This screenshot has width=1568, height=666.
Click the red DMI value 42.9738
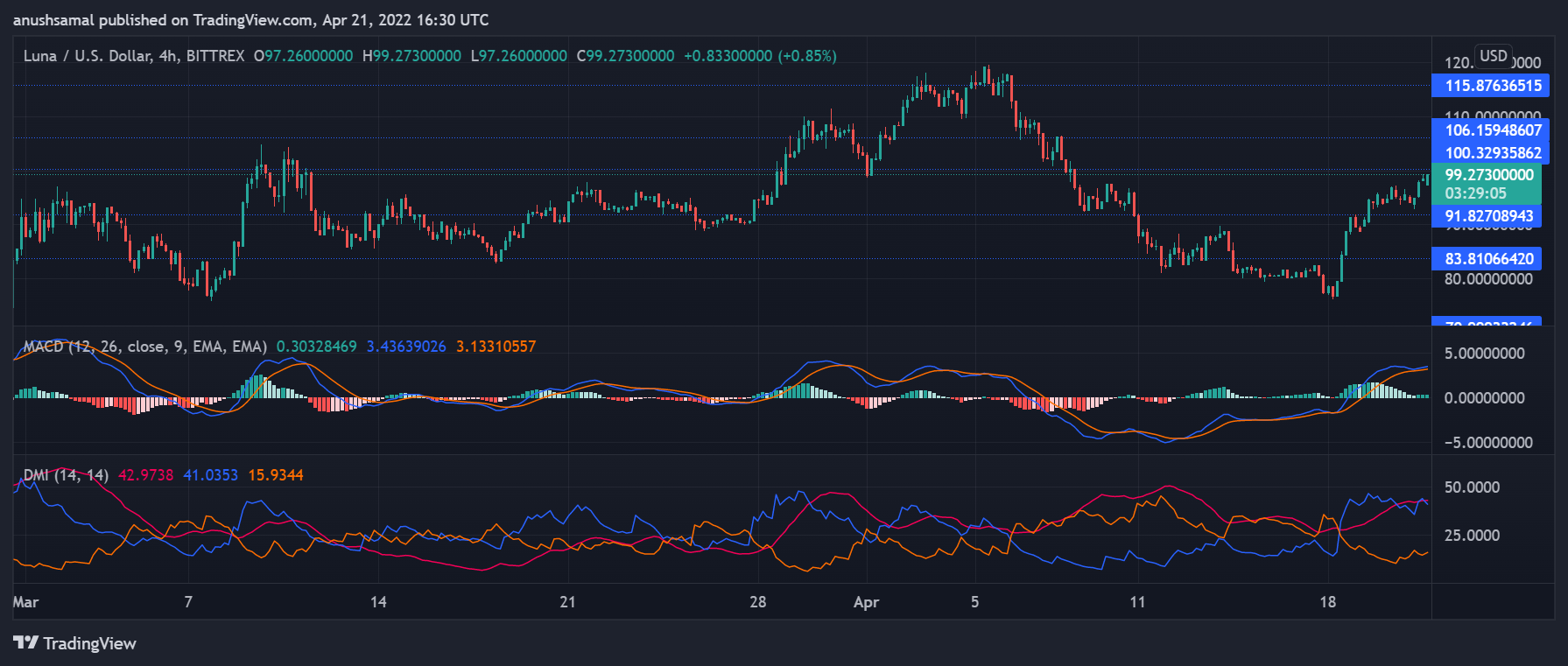tap(145, 475)
